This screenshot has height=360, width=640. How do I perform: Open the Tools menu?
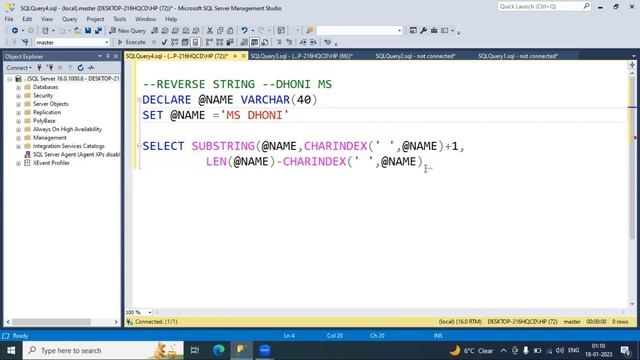click(x=120, y=19)
